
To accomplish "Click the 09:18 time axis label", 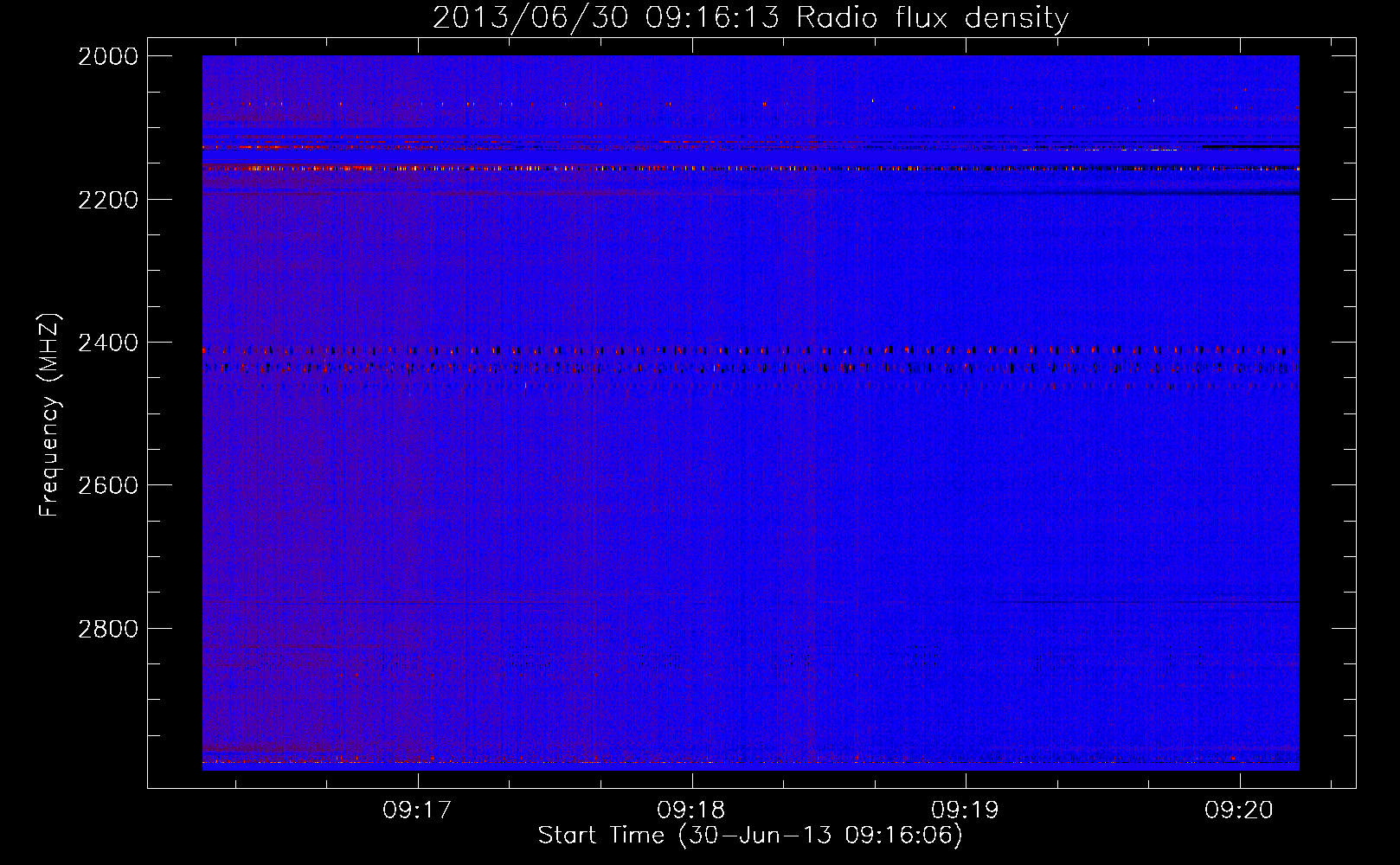I will pyautogui.click(x=691, y=811).
